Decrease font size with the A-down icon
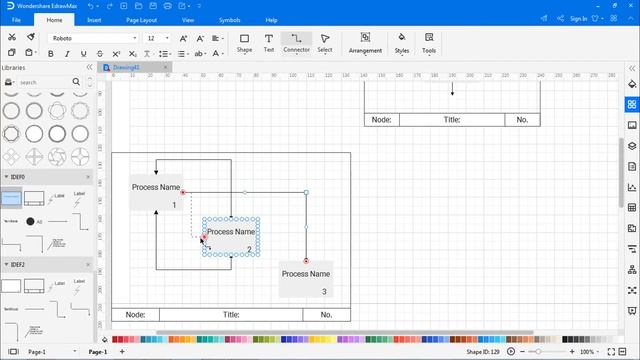The image size is (640, 360). tap(200, 38)
